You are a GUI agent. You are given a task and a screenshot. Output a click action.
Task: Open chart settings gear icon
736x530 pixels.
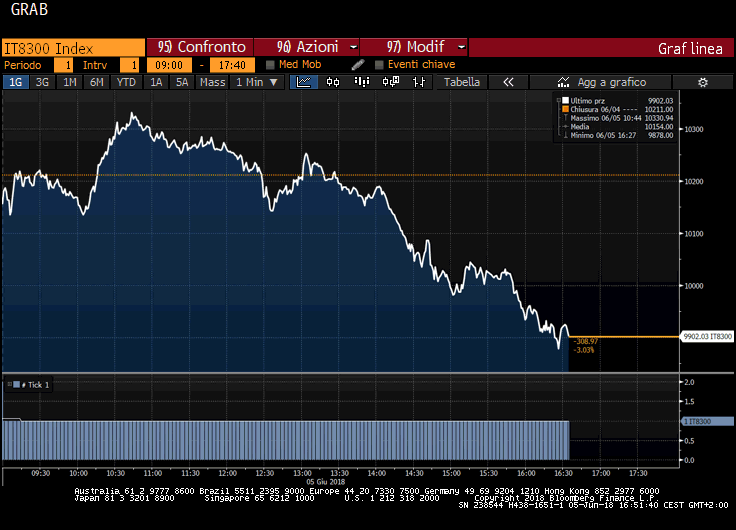pos(703,83)
